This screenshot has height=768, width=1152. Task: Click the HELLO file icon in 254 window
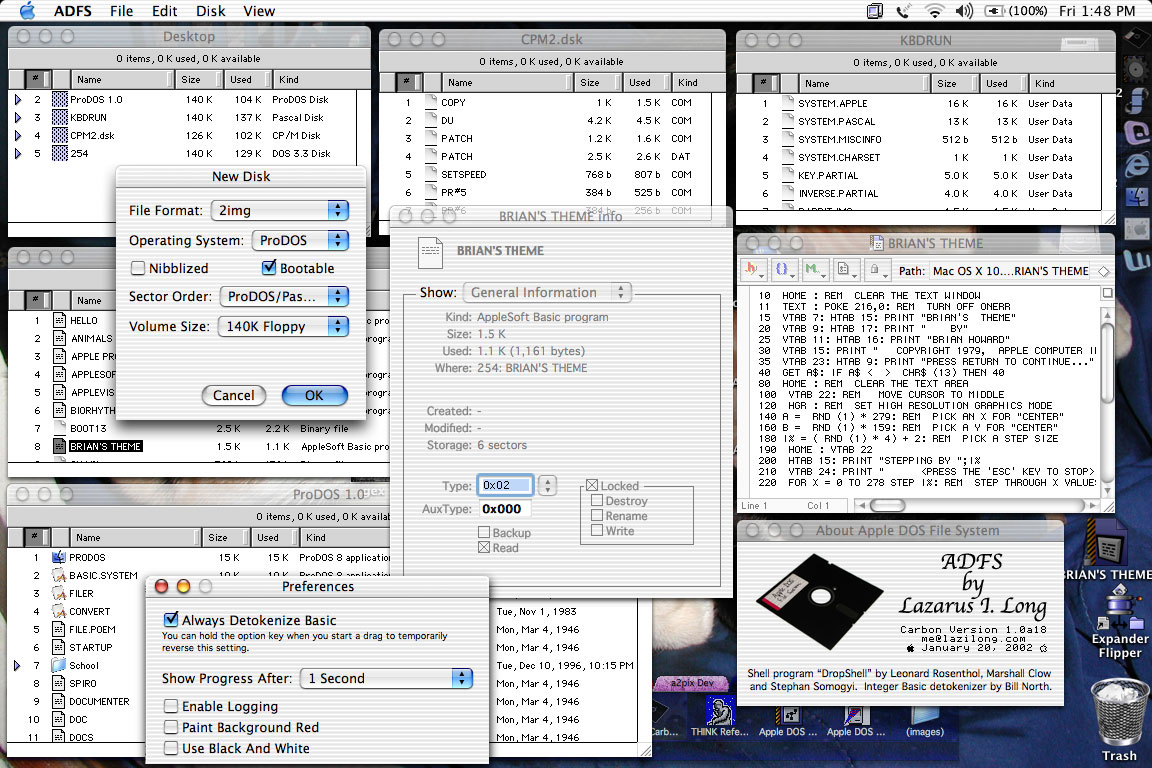pyautogui.click(x=60, y=320)
